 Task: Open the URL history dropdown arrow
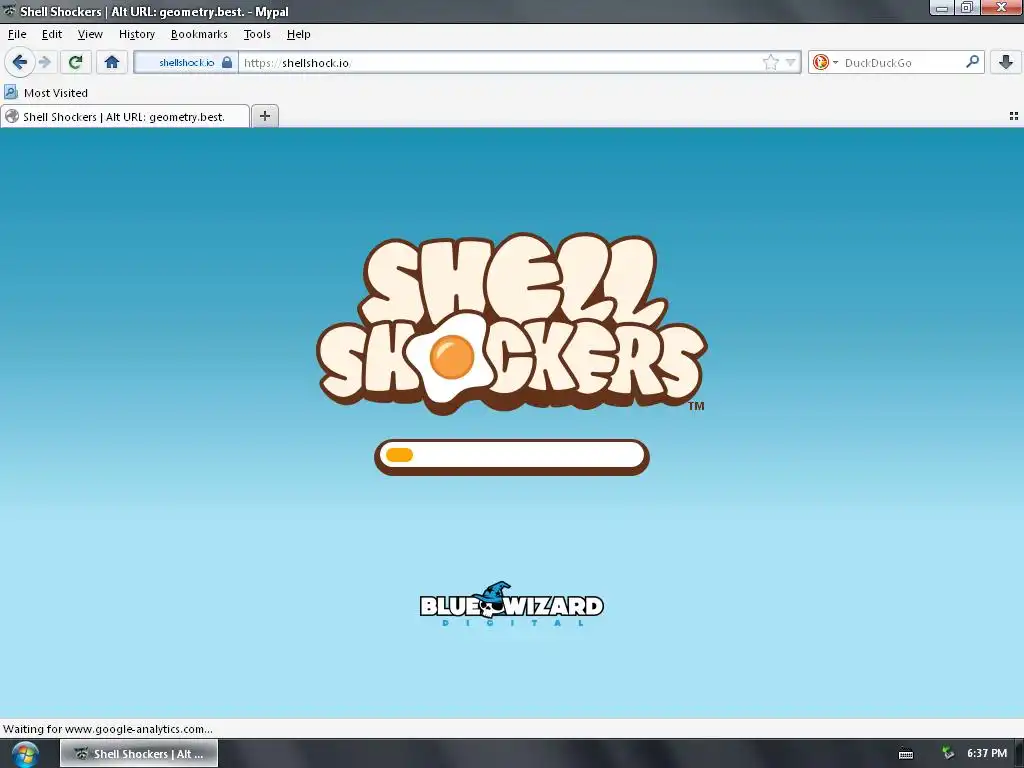[x=791, y=63]
